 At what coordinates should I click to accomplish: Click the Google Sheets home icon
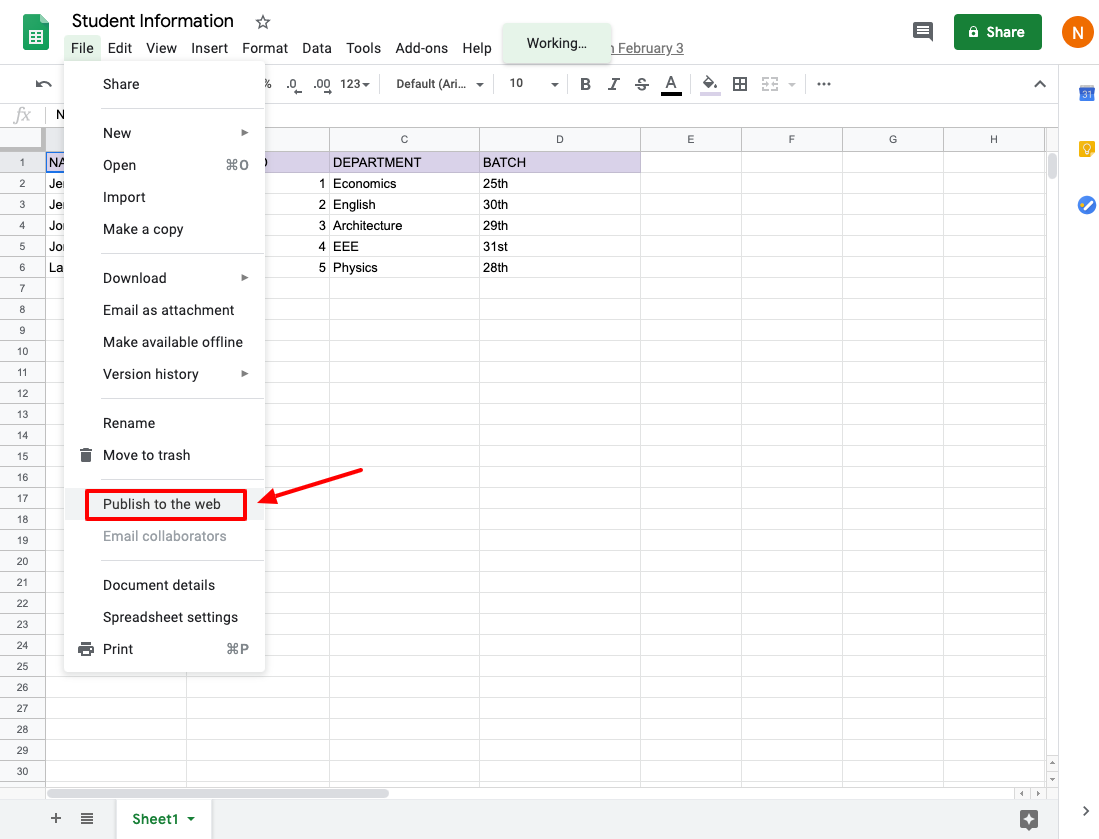35,31
